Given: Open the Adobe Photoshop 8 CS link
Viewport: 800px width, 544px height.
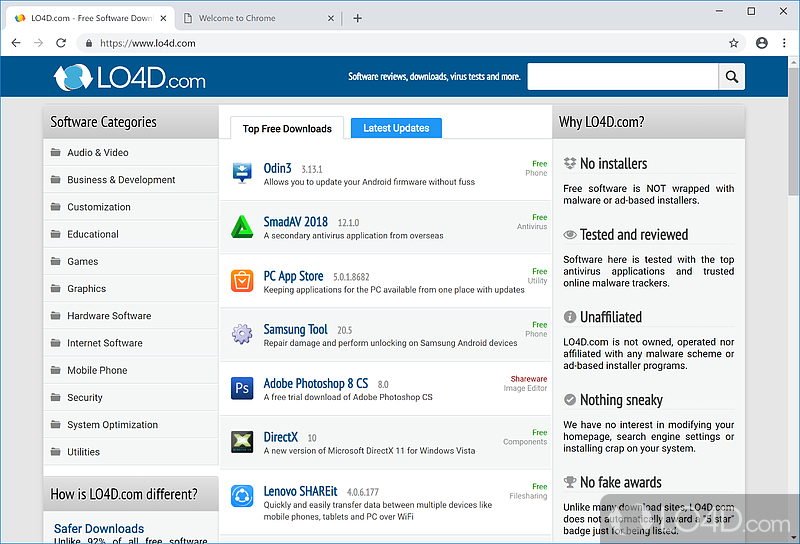Looking at the screenshot, I should click(x=315, y=383).
